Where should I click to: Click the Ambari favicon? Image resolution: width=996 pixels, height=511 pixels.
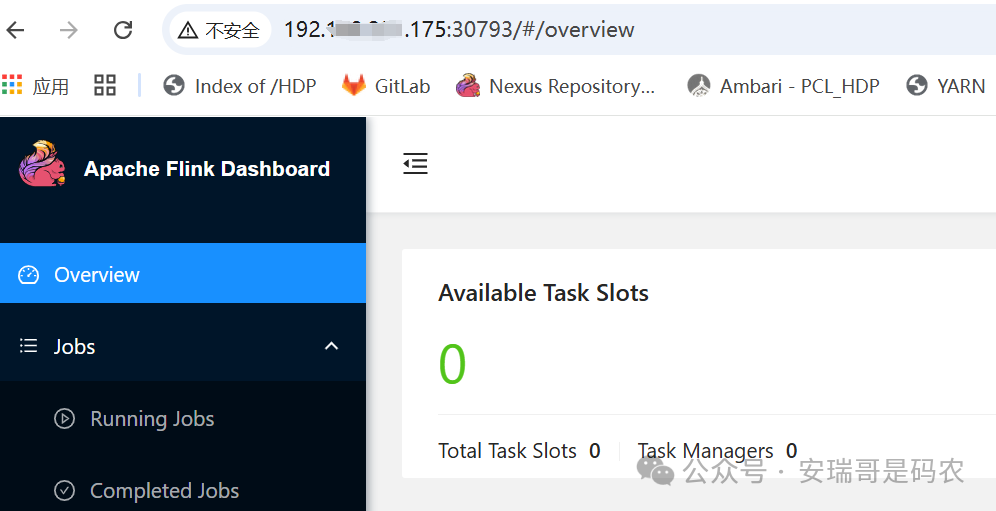[699, 85]
